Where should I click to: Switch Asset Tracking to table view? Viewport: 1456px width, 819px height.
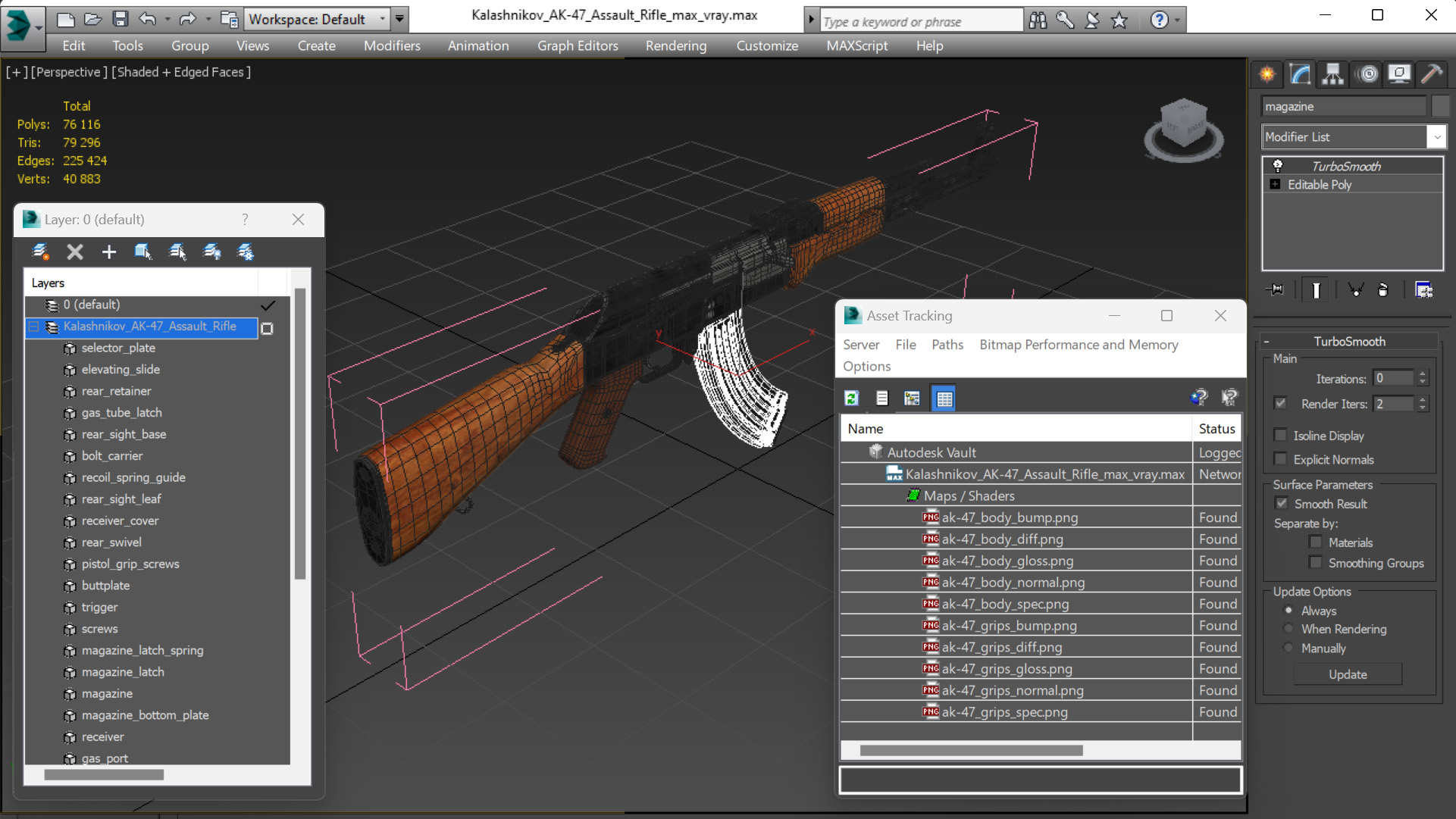944,399
